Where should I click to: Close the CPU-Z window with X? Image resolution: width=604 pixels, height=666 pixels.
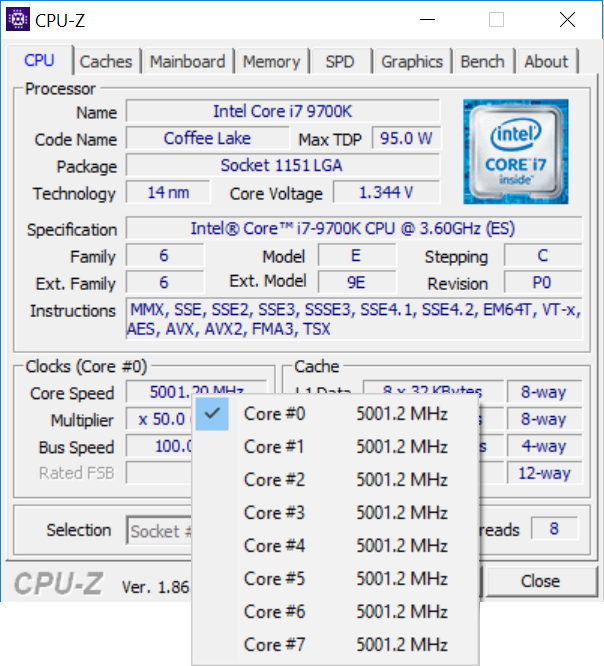(x=567, y=20)
